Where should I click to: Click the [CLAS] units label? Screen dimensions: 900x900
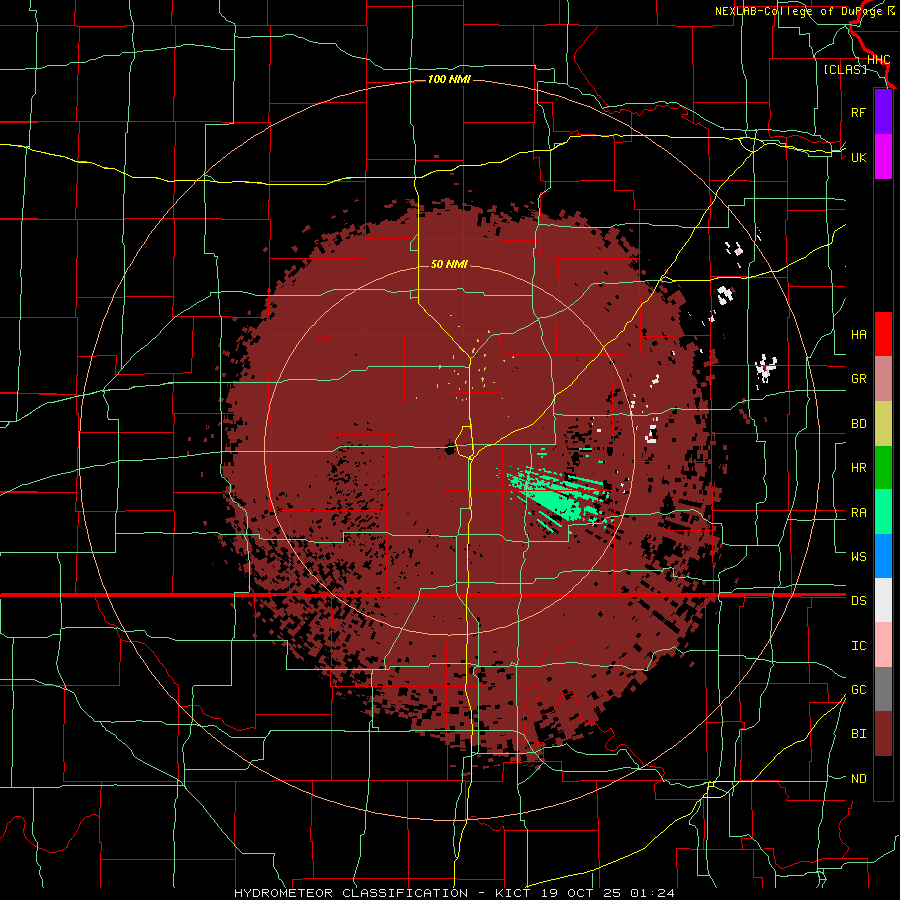tap(845, 69)
